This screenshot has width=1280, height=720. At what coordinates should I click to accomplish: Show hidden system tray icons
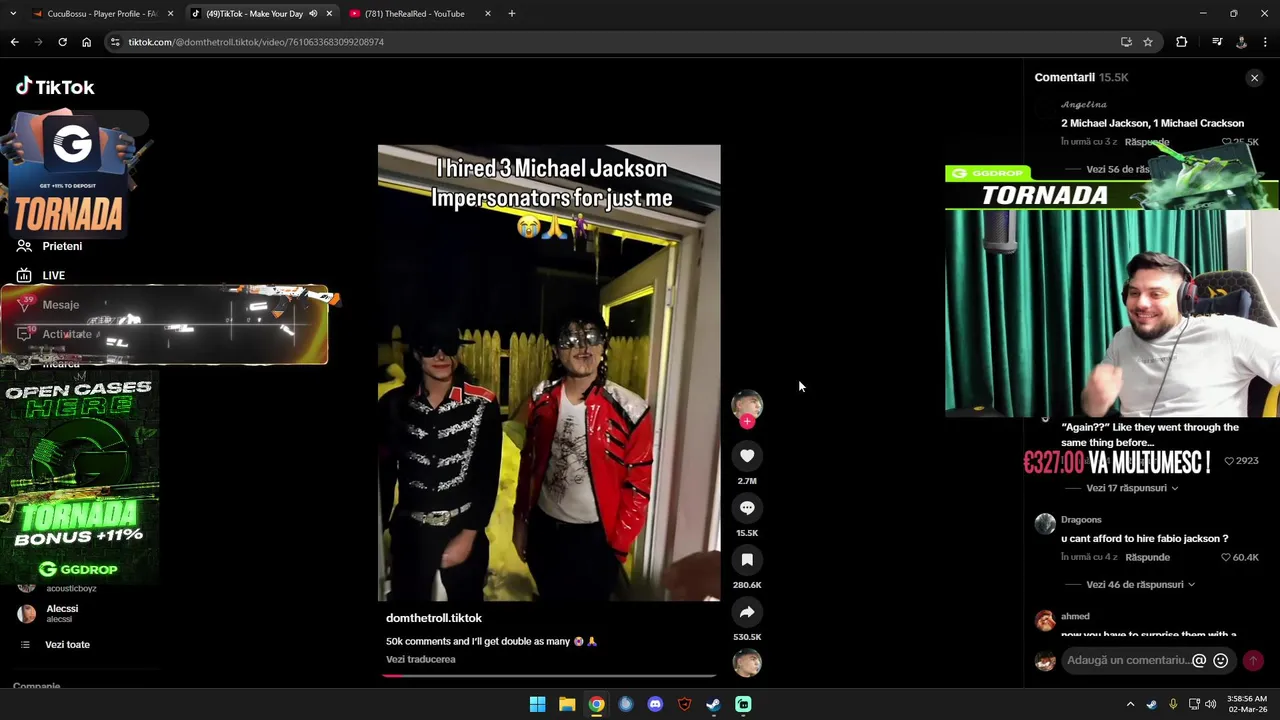click(1131, 704)
